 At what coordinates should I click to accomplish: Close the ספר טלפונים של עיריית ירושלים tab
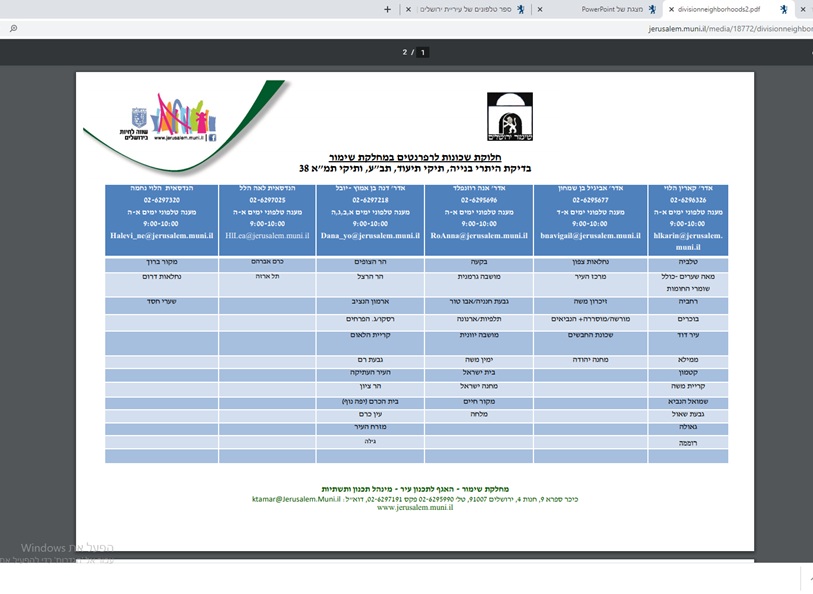pyautogui.click(x=409, y=9)
